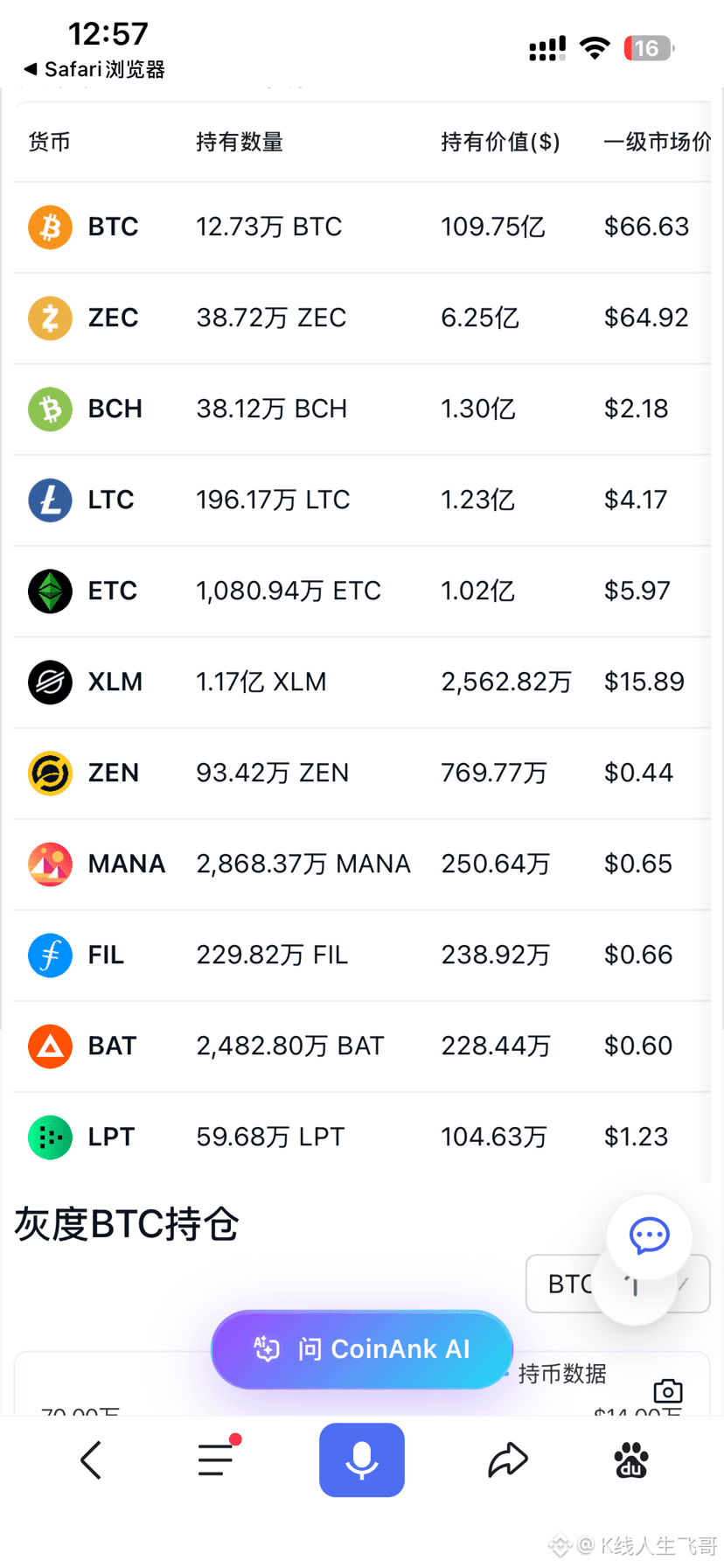Activate the blue microphone voice button

[x=362, y=1460]
